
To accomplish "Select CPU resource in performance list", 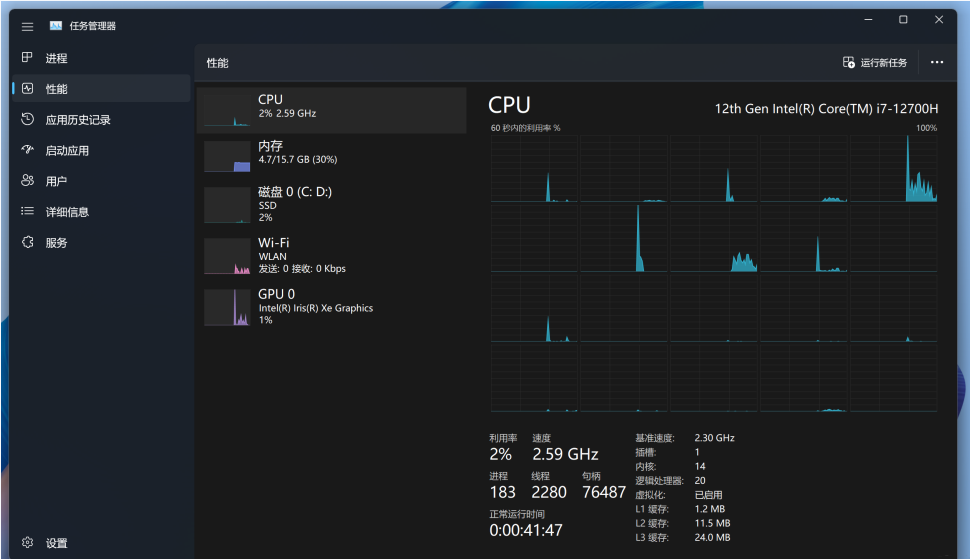I will pyautogui.click(x=332, y=110).
